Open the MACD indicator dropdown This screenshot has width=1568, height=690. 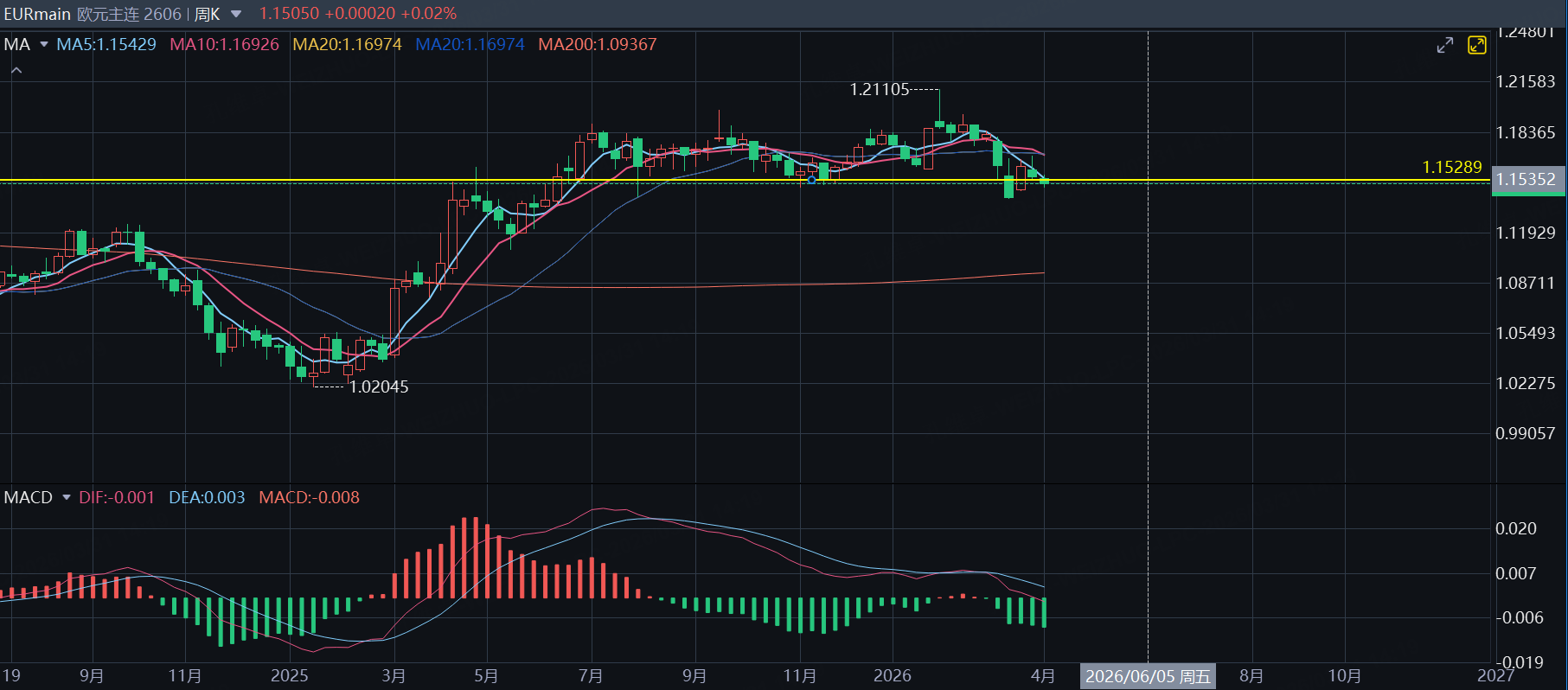[x=66, y=497]
